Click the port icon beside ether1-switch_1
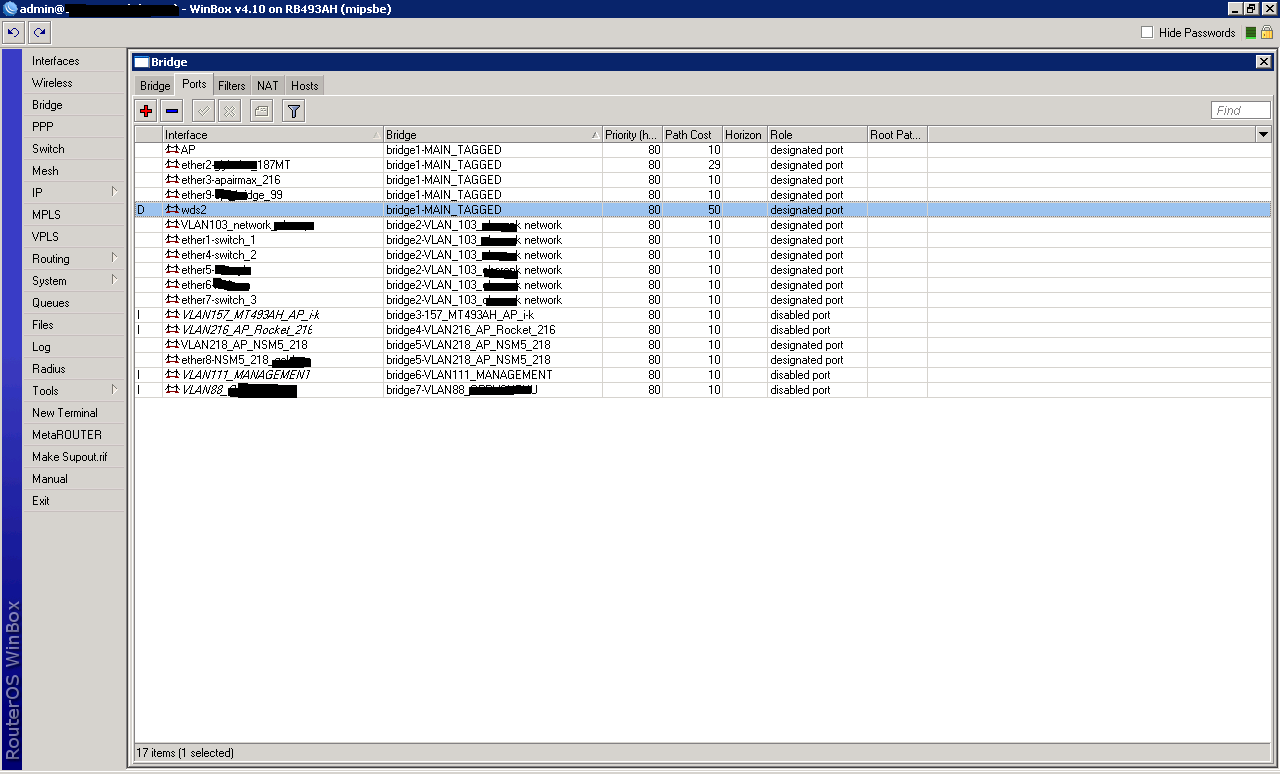Screen dimensions: 1280x774 point(172,240)
